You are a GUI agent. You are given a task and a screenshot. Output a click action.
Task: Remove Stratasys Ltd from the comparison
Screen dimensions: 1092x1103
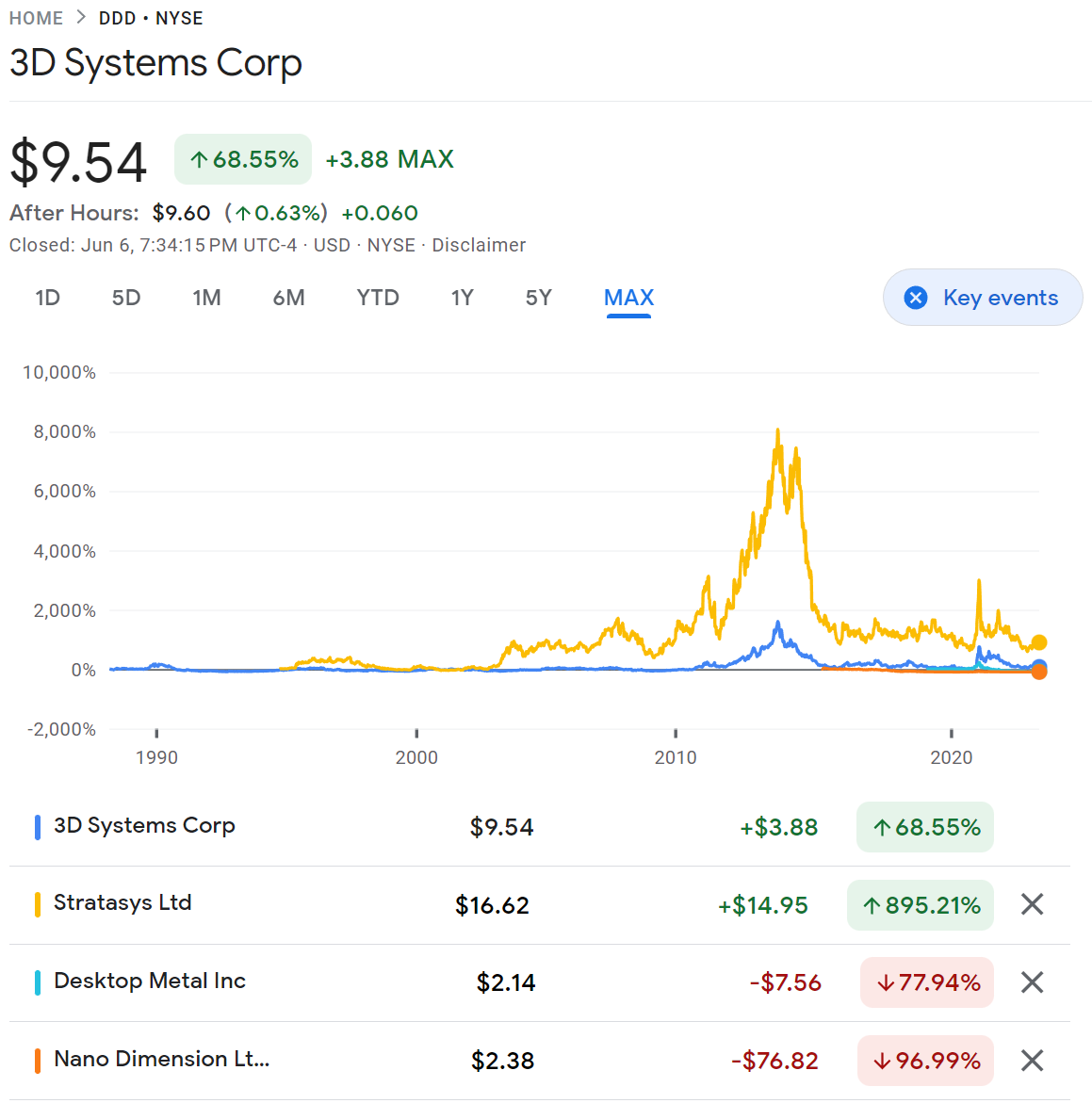coord(1032,904)
